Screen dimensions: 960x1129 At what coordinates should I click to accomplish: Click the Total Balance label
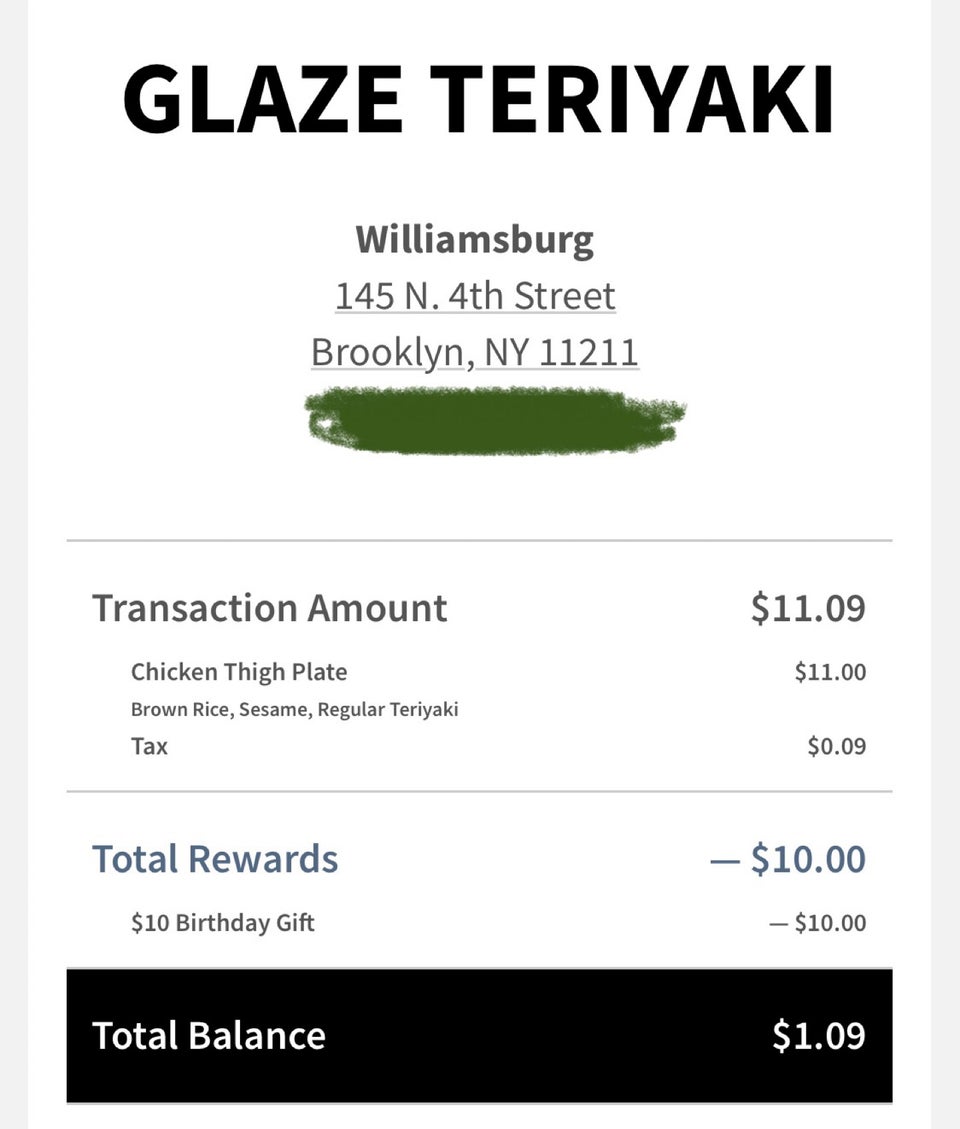[x=209, y=1036]
